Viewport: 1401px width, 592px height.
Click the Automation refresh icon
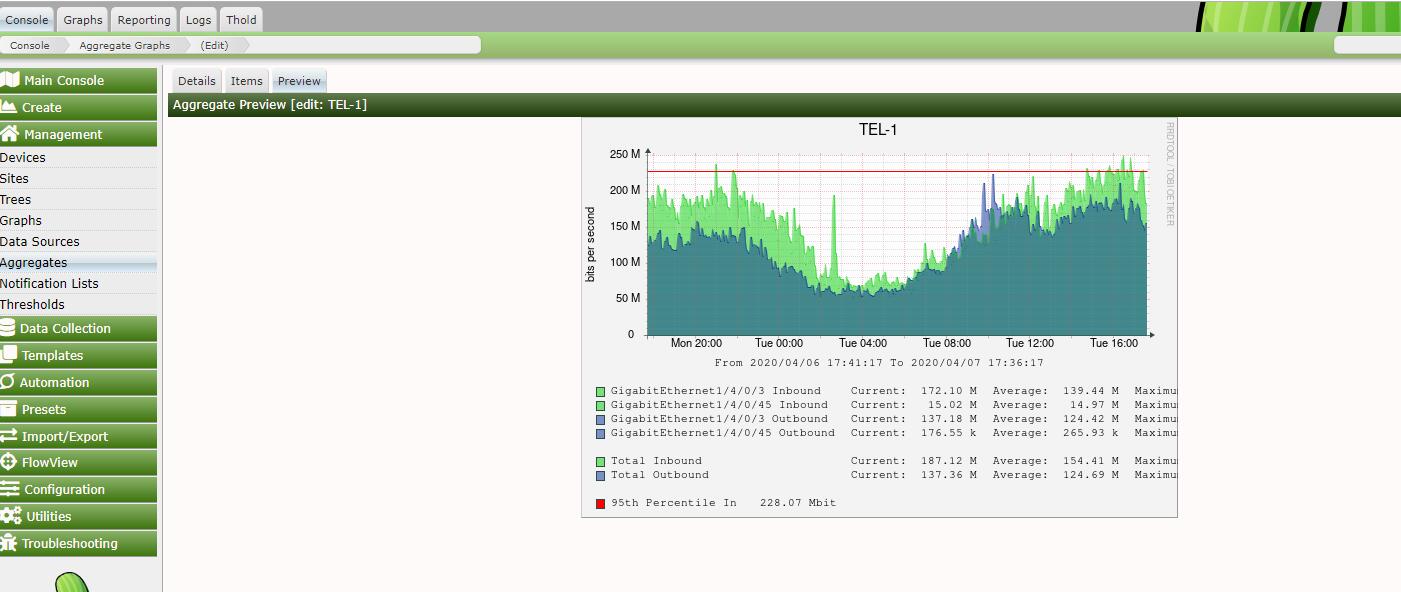[8, 381]
